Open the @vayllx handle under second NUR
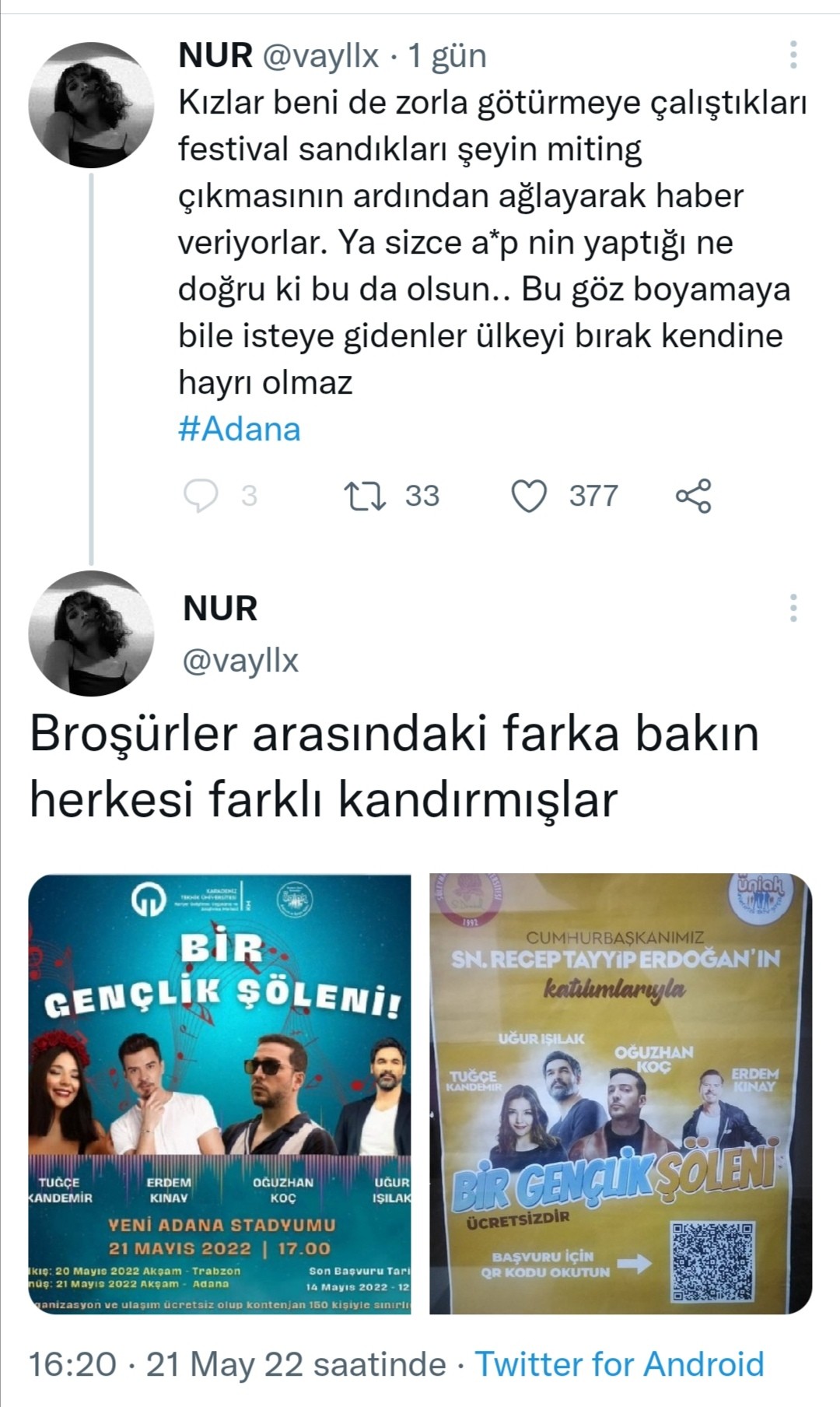Screen dimensions: 840x1407 [x=241, y=660]
